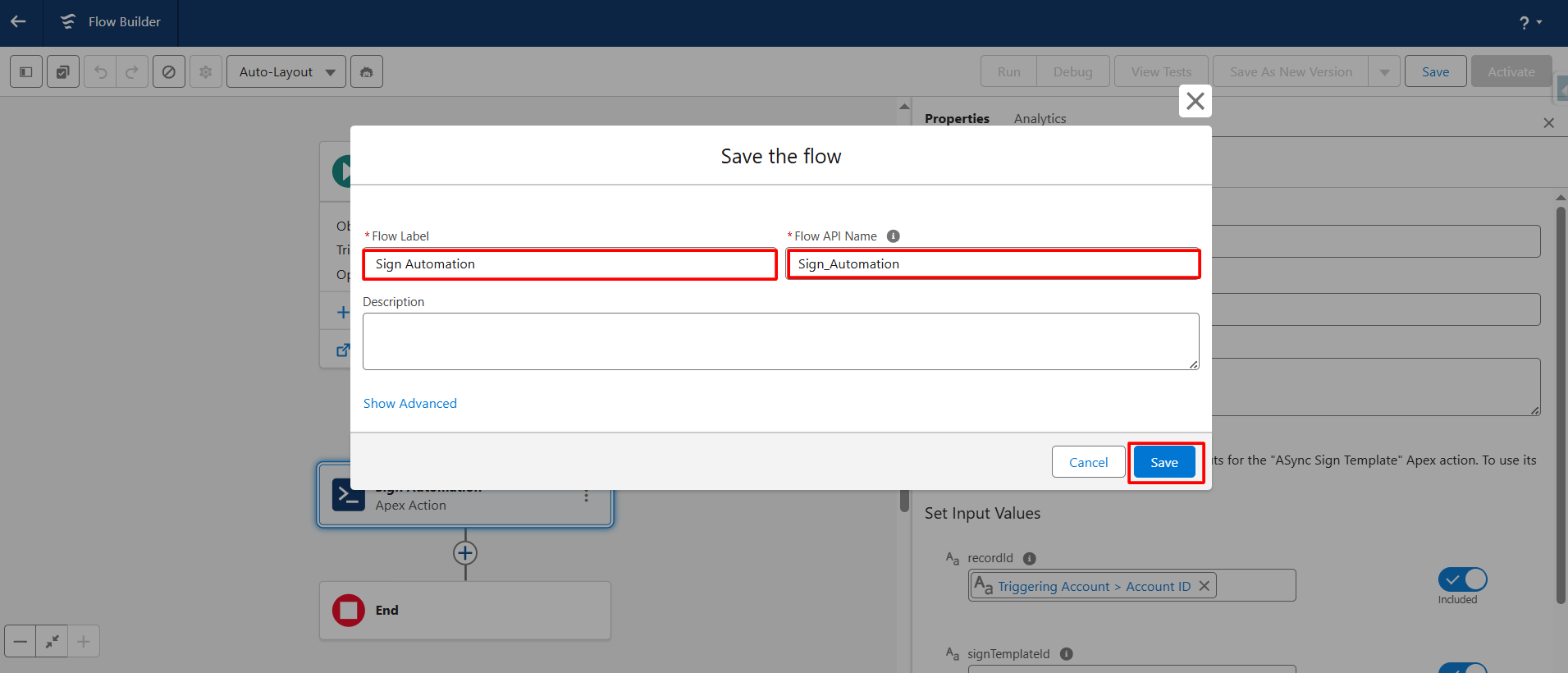
Task: Expand the Show Advanced link
Action: (x=410, y=404)
